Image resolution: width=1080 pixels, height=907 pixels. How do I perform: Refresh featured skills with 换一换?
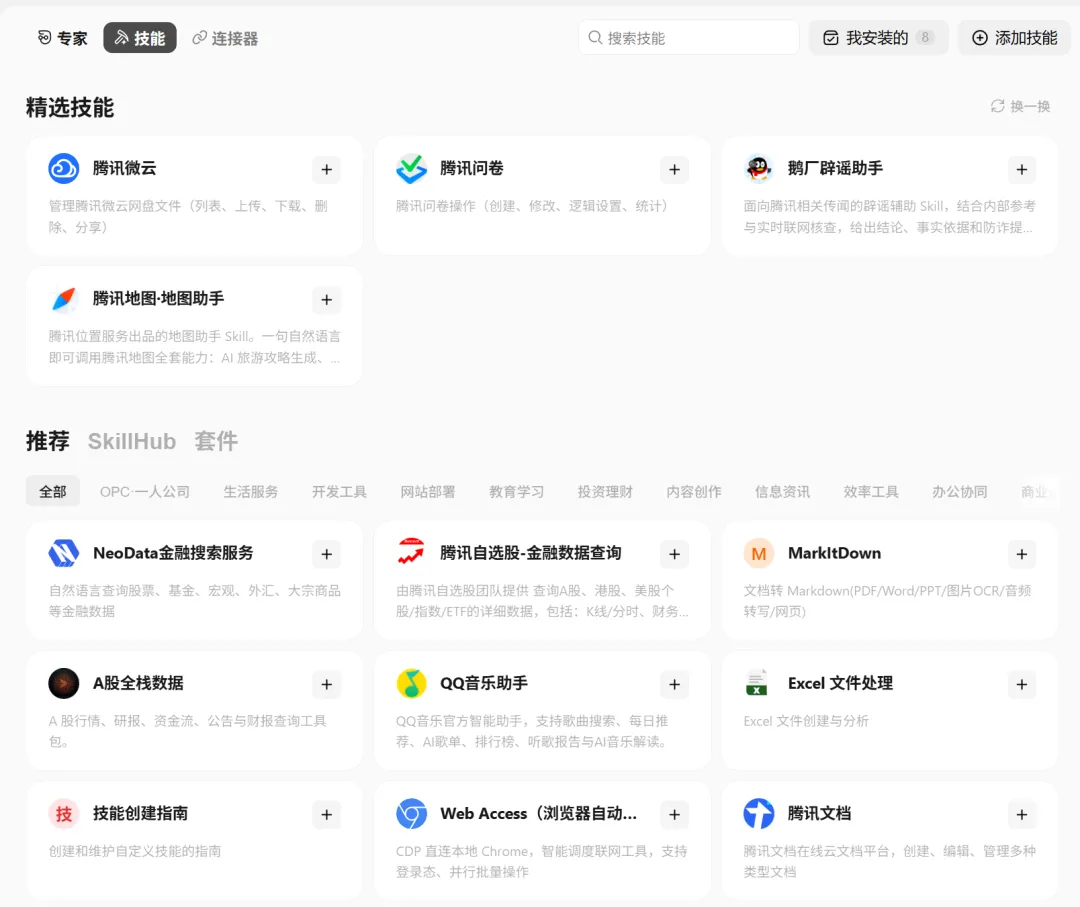(1020, 106)
